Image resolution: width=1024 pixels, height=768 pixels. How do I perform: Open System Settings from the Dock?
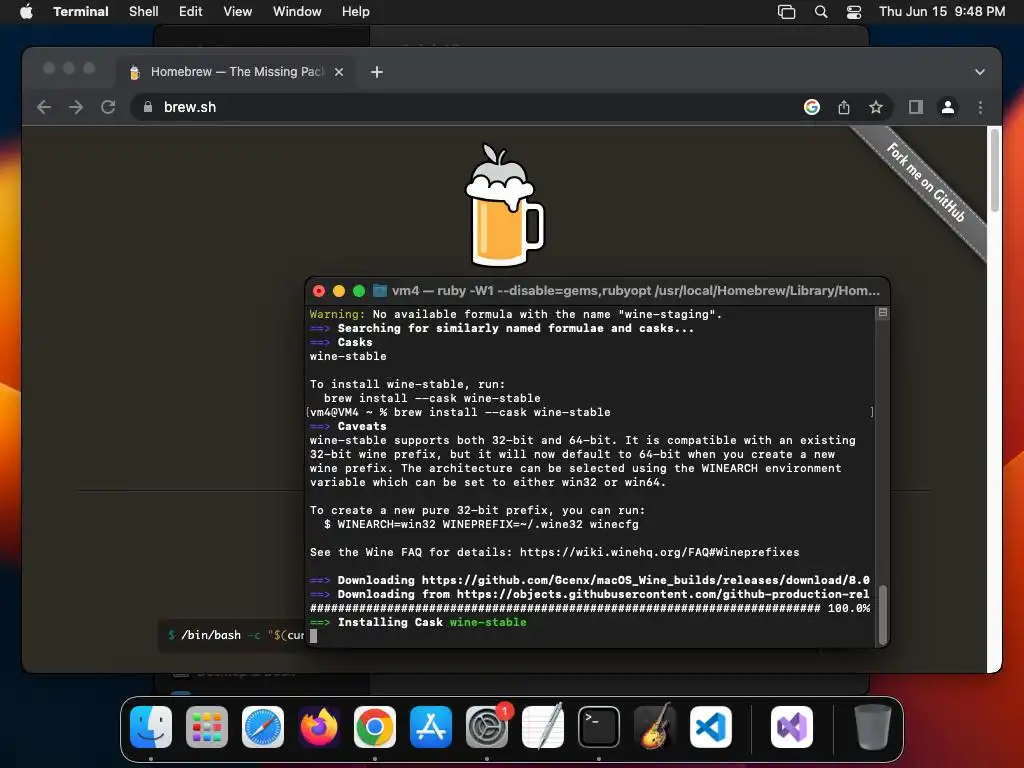[x=487, y=727]
